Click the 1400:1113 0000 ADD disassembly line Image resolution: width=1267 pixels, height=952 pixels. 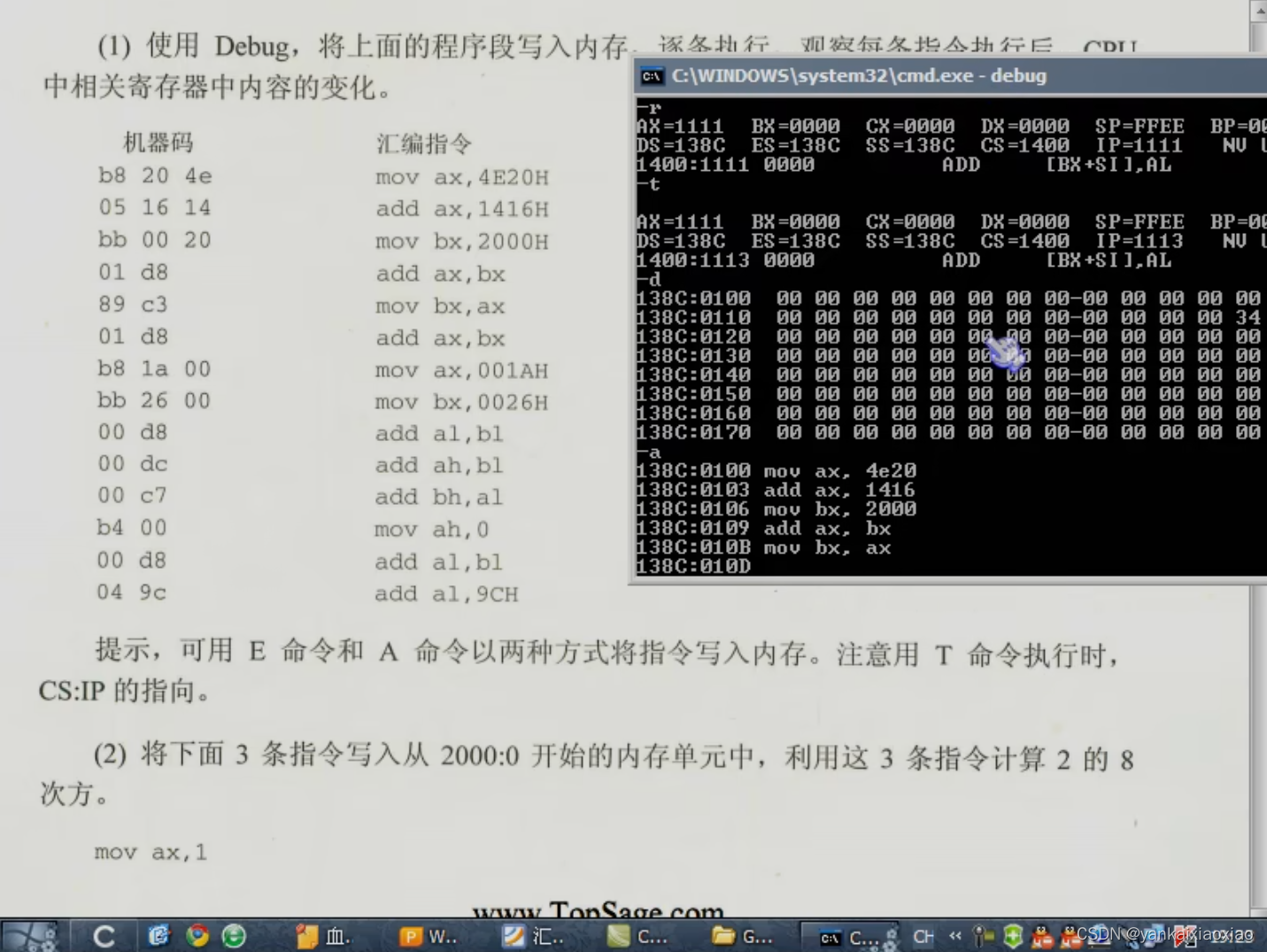point(904,260)
